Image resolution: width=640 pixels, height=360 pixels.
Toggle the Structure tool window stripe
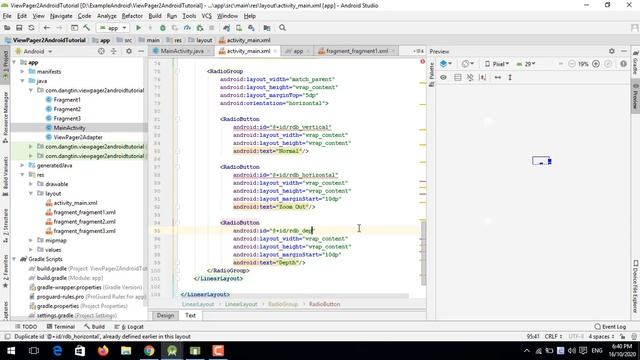tap(5, 226)
